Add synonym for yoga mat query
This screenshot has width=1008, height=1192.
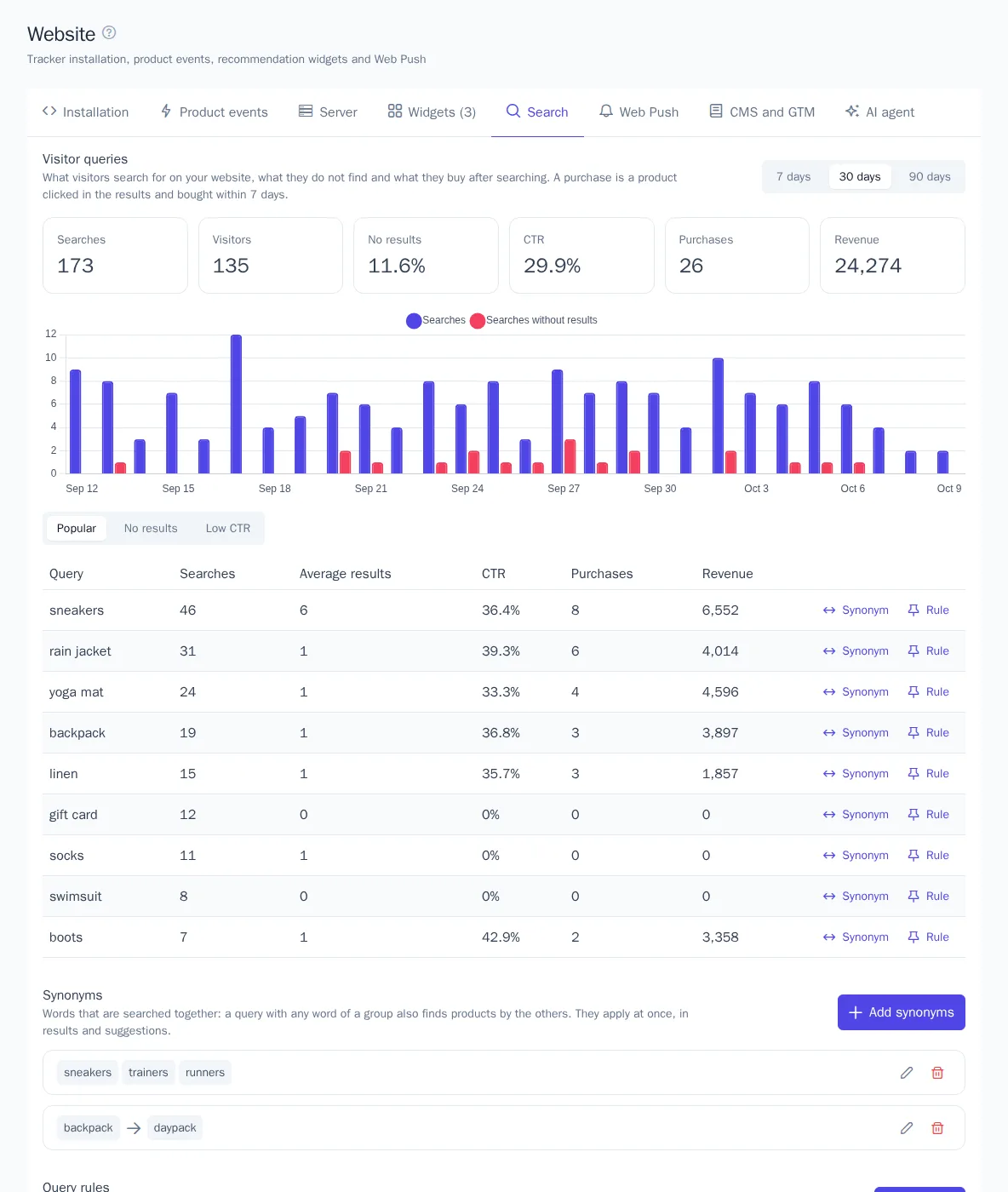click(x=856, y=692)
